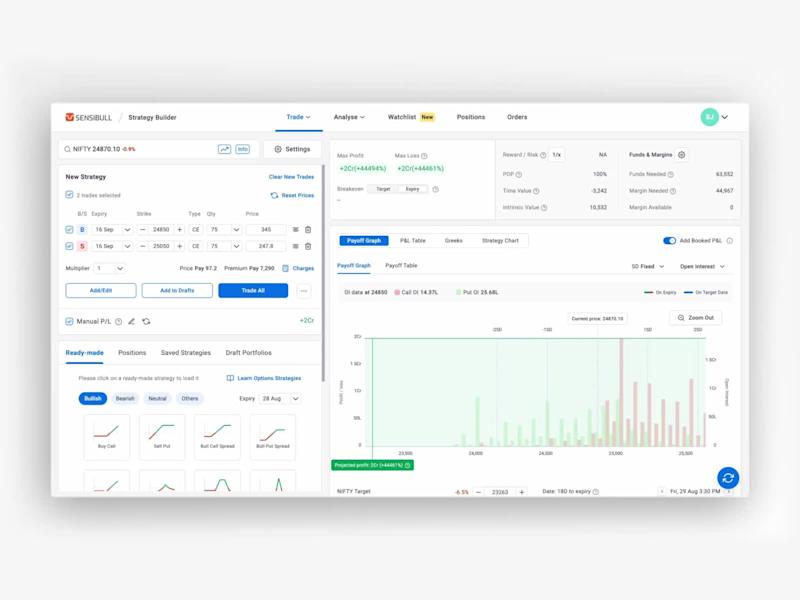The image size is (800, 600).
Task: Click the Time Value help icon
Action: [536, 191]
